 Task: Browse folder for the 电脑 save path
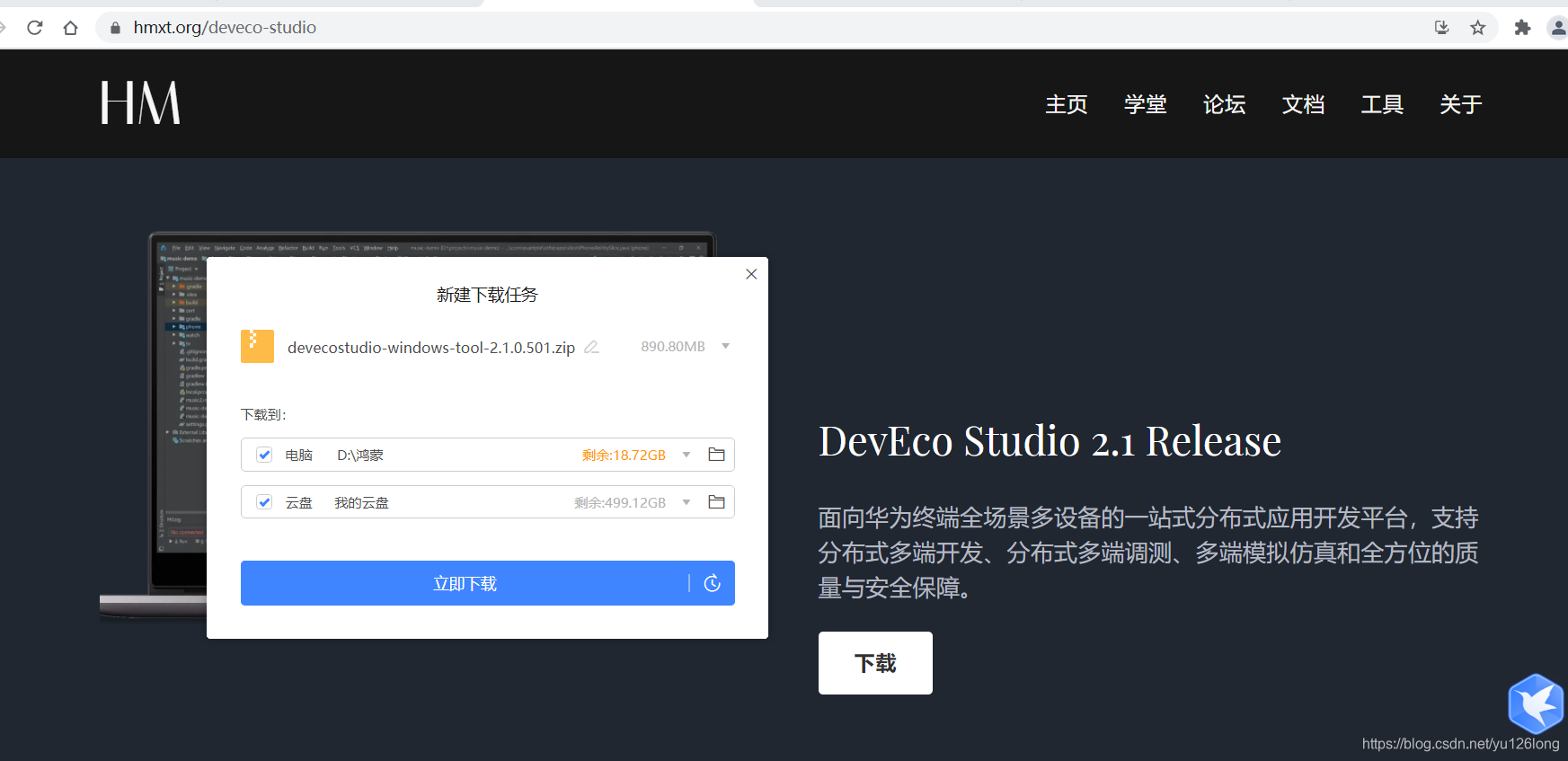(716, 455)
